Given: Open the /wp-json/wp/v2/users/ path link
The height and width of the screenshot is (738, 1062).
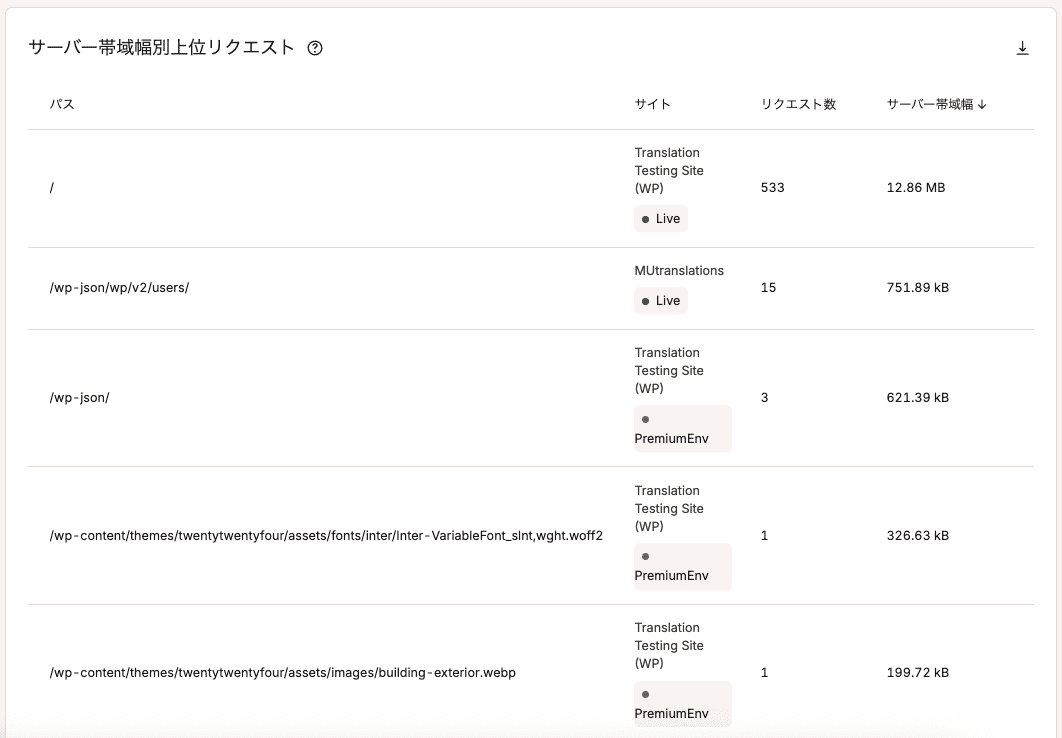Looking at the screenshot, I should (117, 288).
